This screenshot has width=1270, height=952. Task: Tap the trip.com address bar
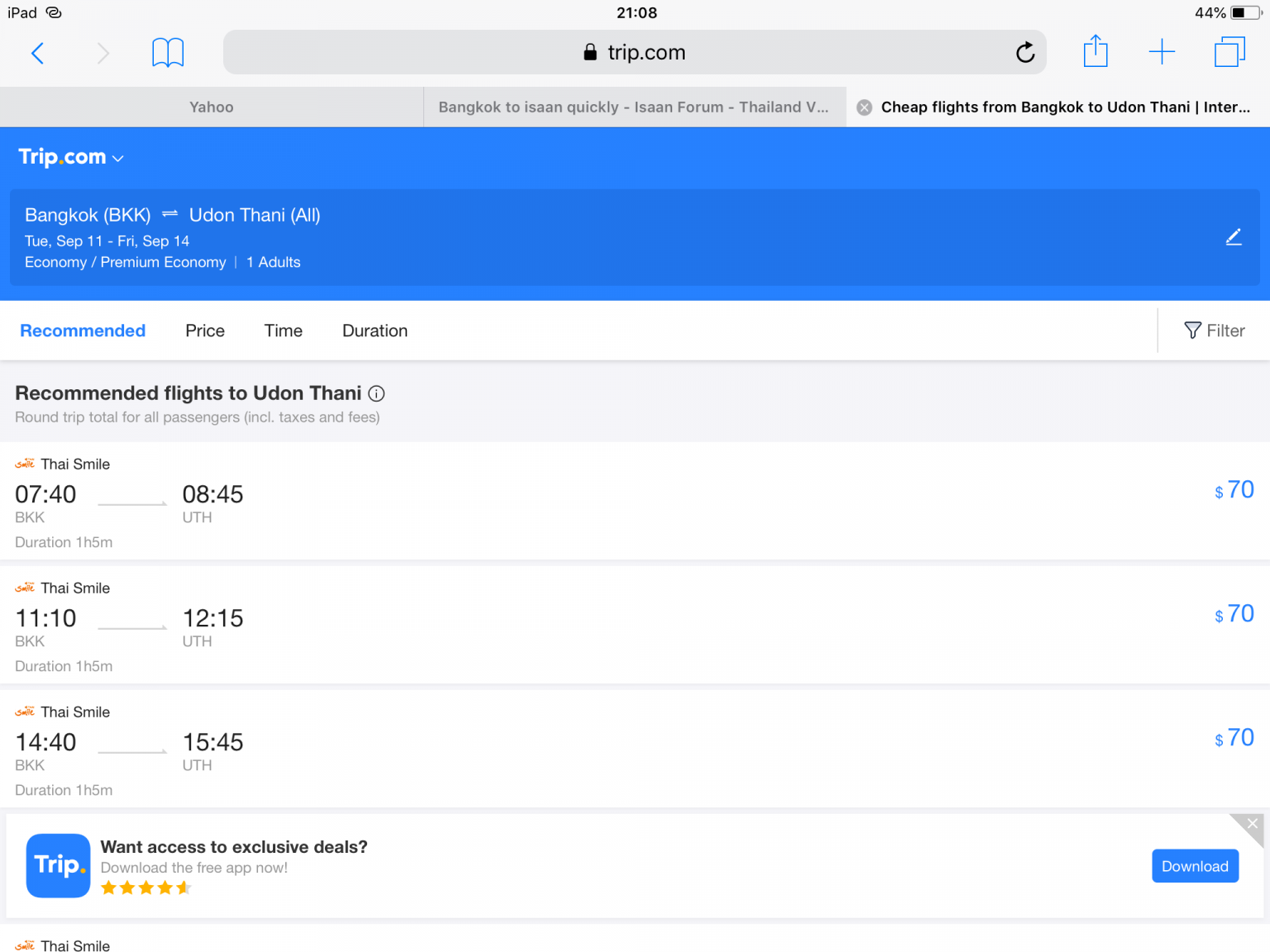pyautogui.click(x=634, y=52)
